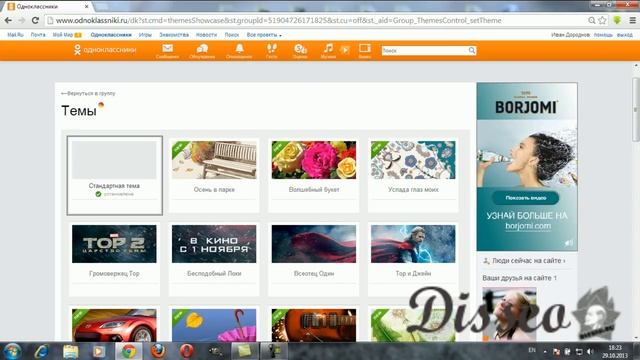Screen dimensions: 640x360
Task: Click the EN language indicator in tray
Action: coord(532,351)
